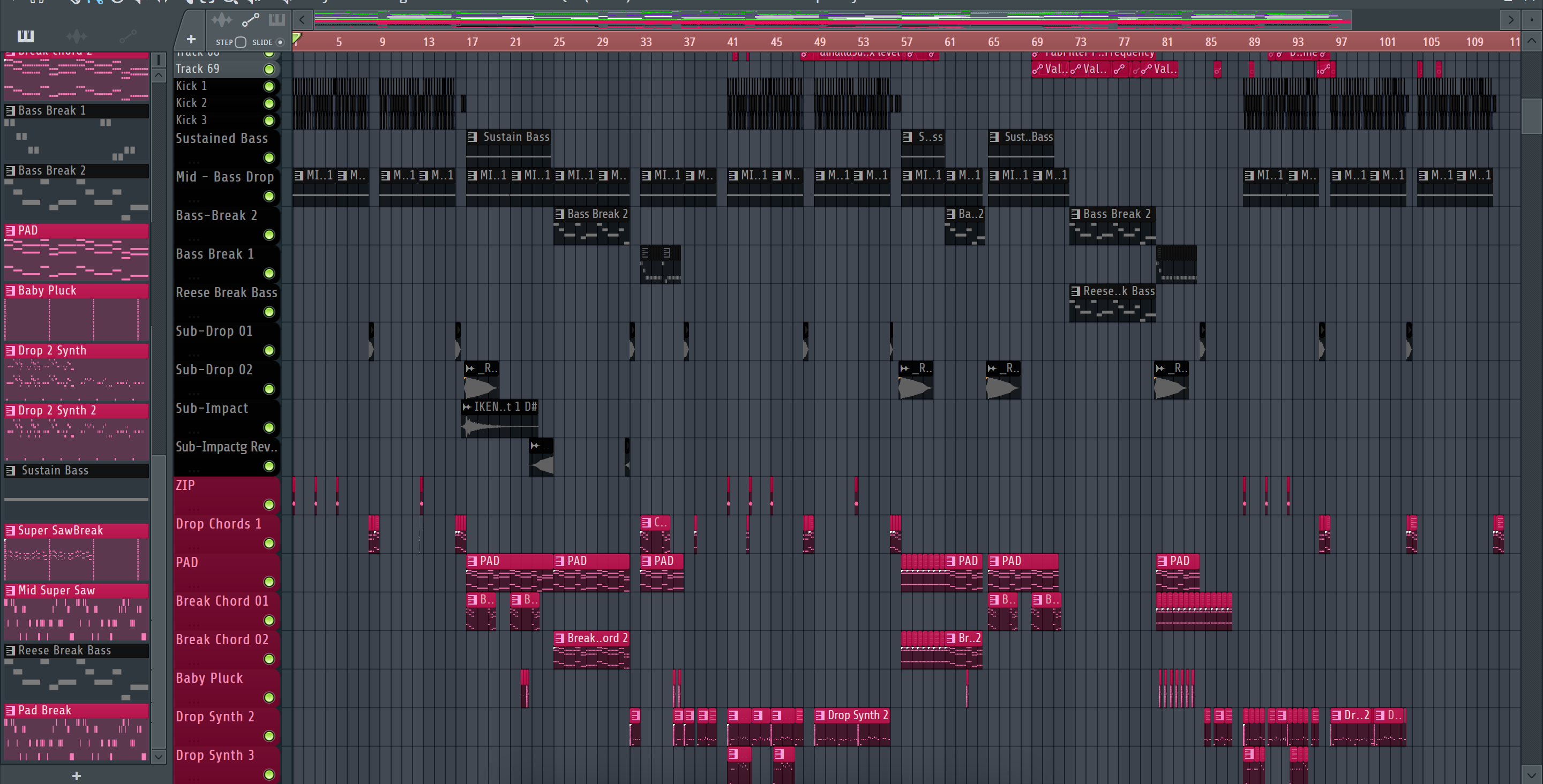Screen dimensions: 1543x784
Task: Mute the Drop Chords 1 track
Action: 269,543
